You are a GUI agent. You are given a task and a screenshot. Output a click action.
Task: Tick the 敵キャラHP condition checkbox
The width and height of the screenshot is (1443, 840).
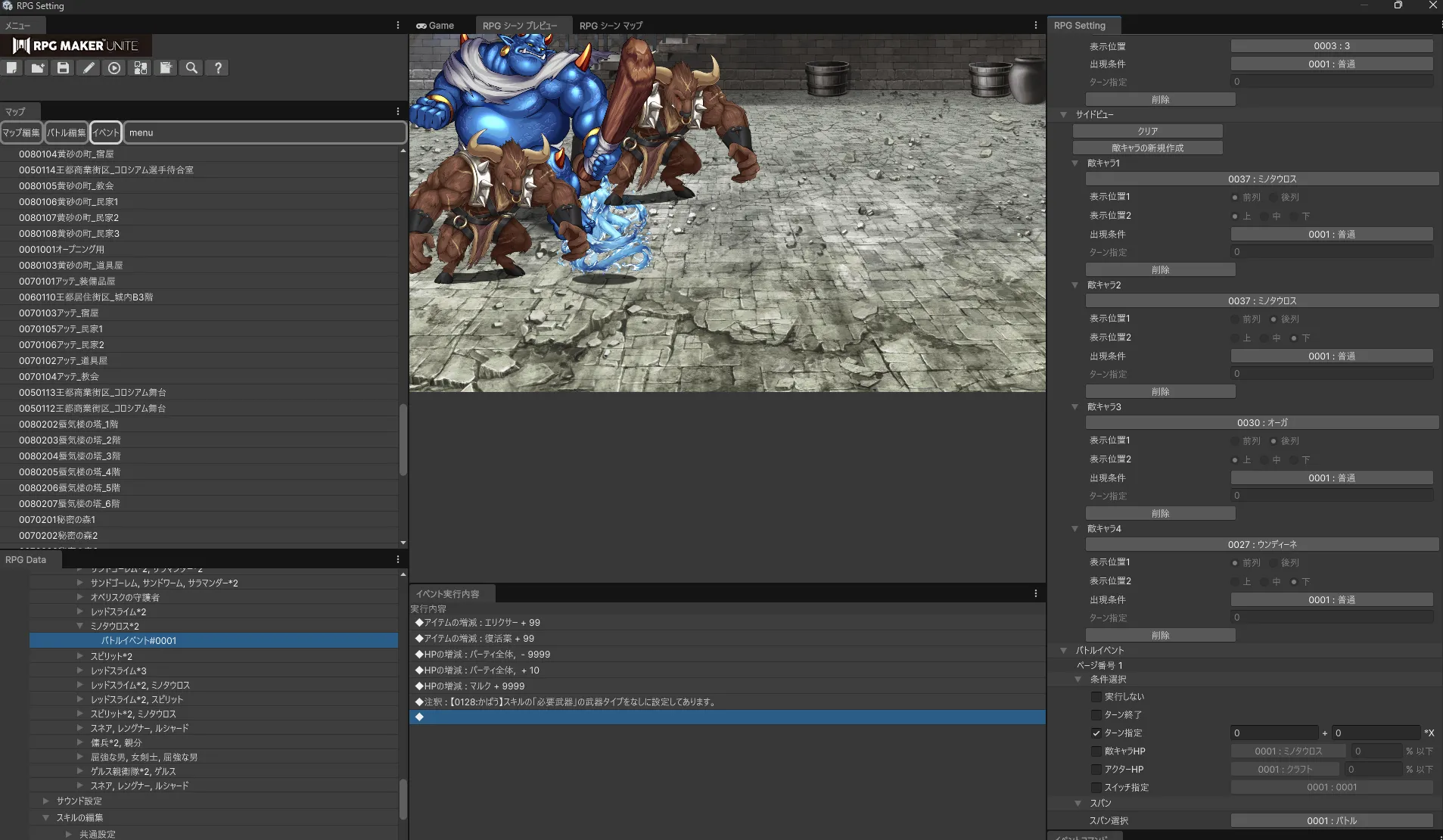click(x=1096, y=751)
